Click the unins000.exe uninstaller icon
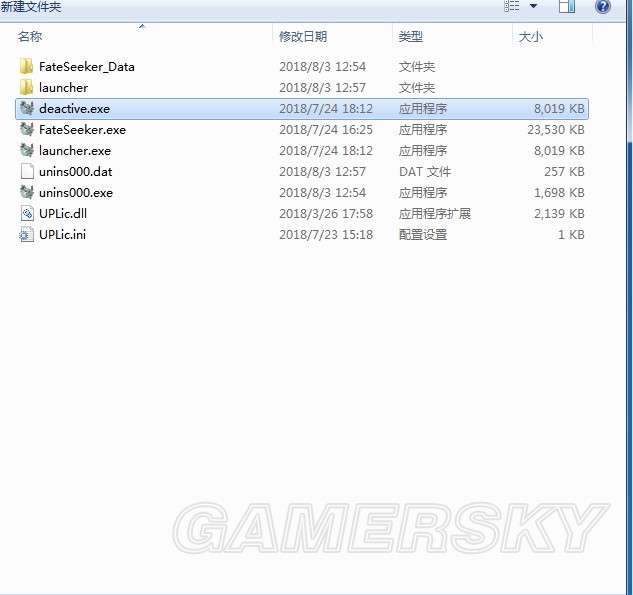 pos(27,192)
